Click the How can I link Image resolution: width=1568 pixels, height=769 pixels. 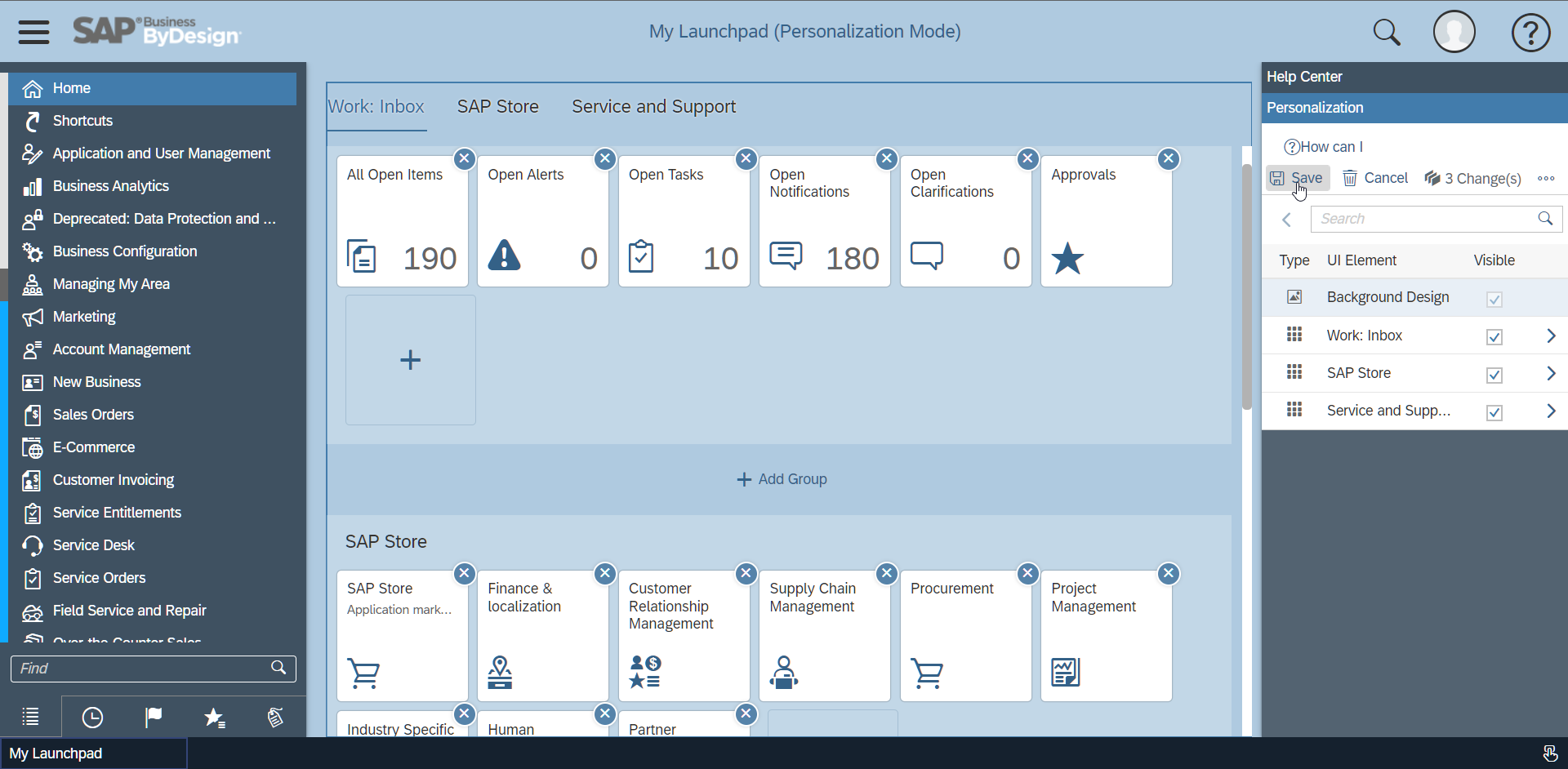point(1324,147)
